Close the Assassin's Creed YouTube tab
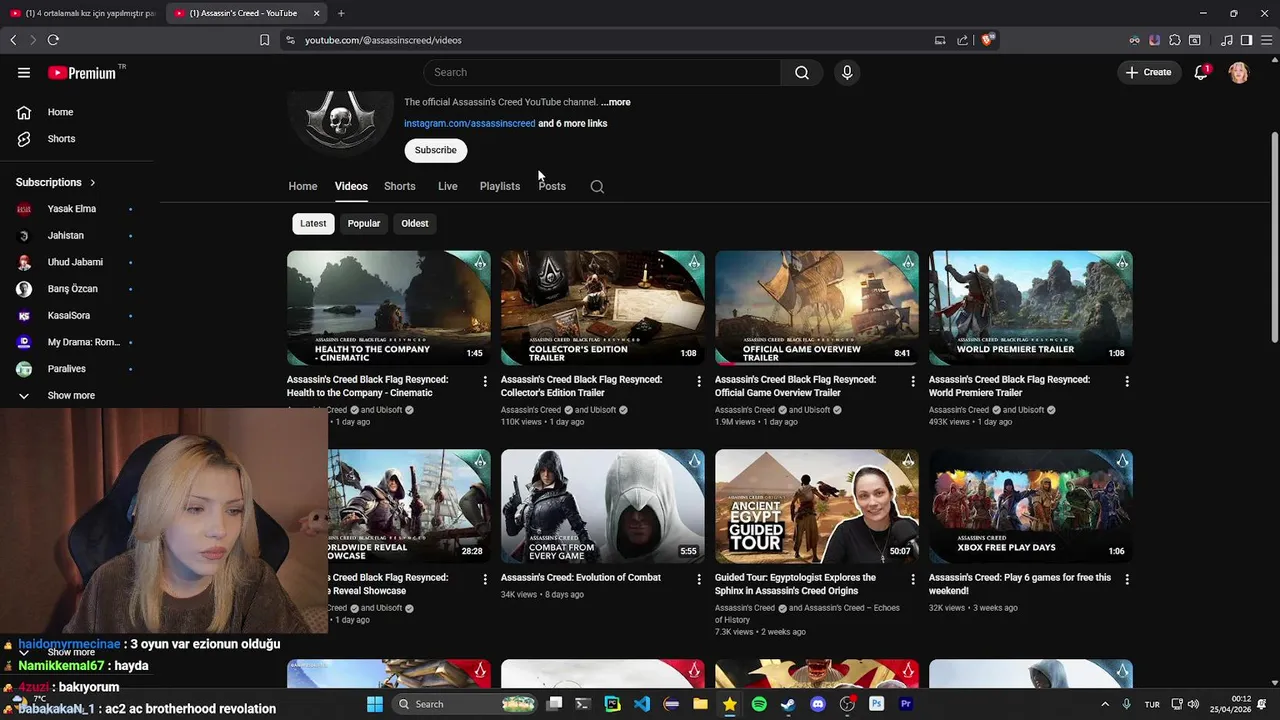This screenshot has height=720, width=1280. (317, 13)
